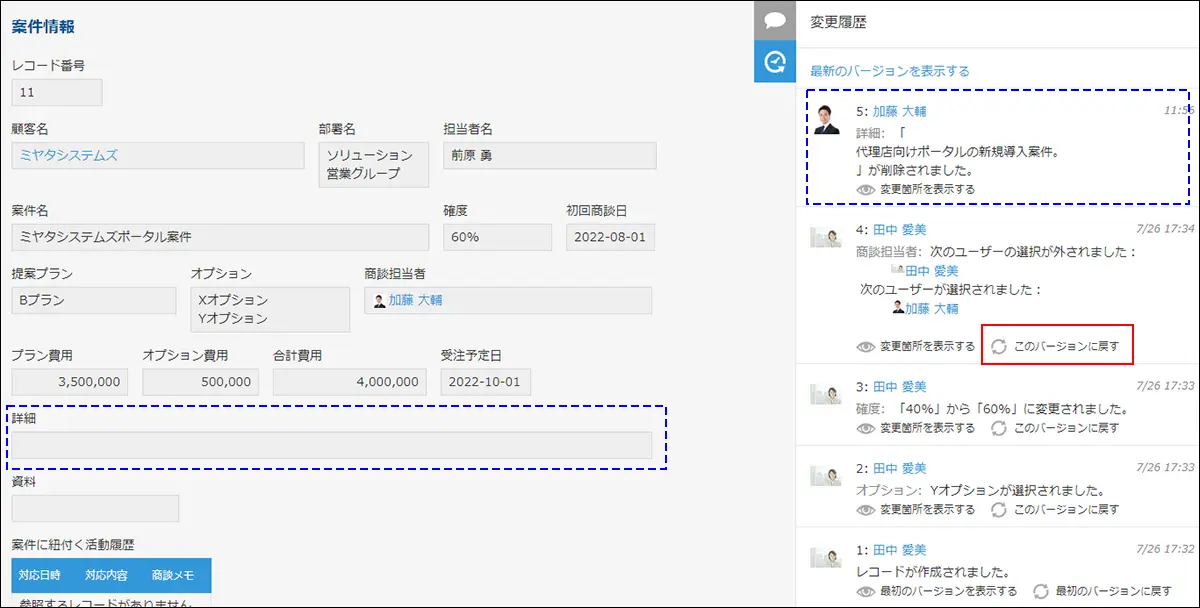The image size is (1200, 608).
Task: Click 加藤 大輔's profile photo in version 5
Action: 827,119
